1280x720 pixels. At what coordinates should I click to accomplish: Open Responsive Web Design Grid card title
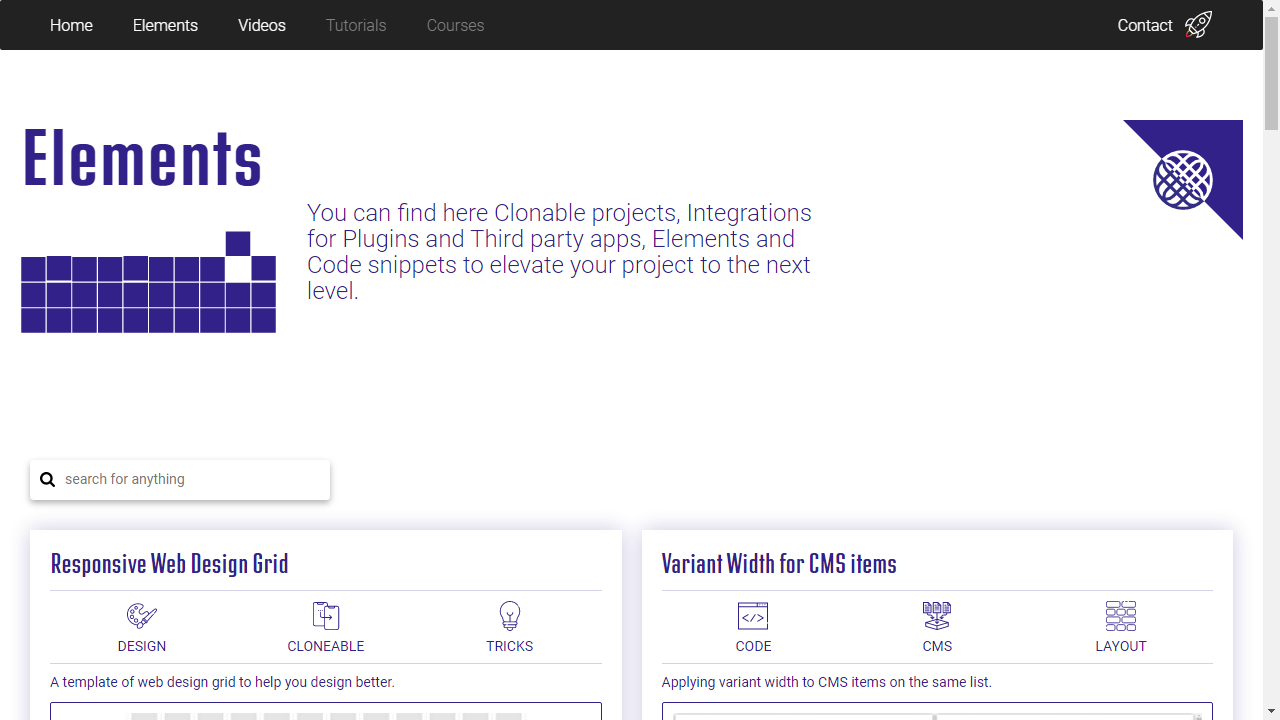click(169, 564)
